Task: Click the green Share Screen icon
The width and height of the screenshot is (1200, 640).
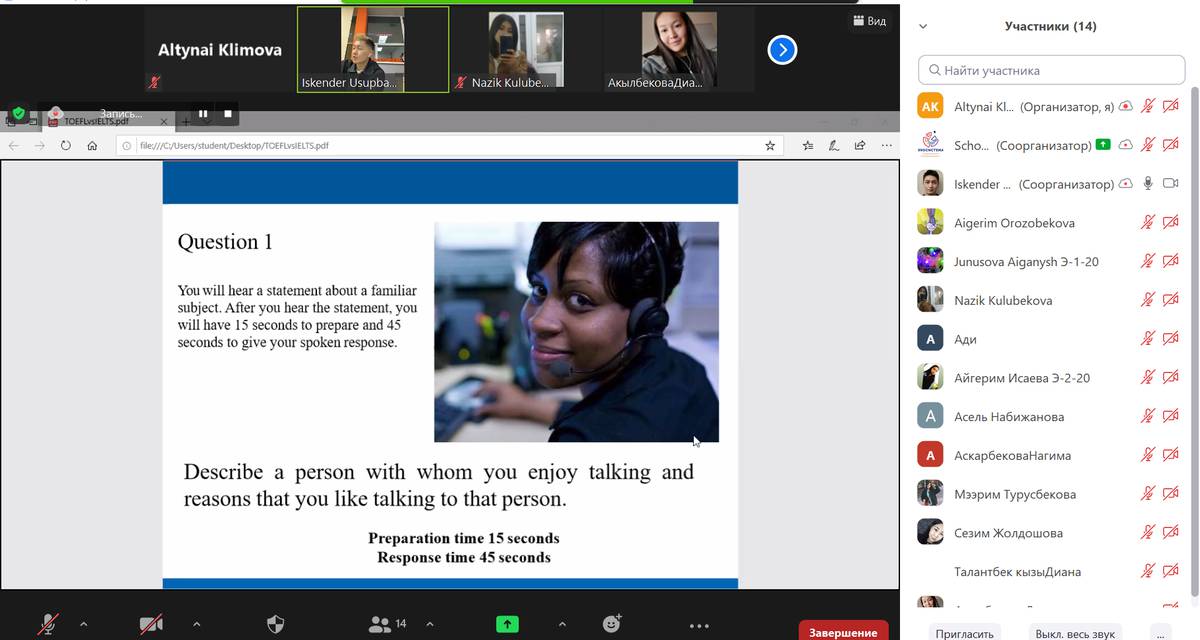Action: point(507,624)
